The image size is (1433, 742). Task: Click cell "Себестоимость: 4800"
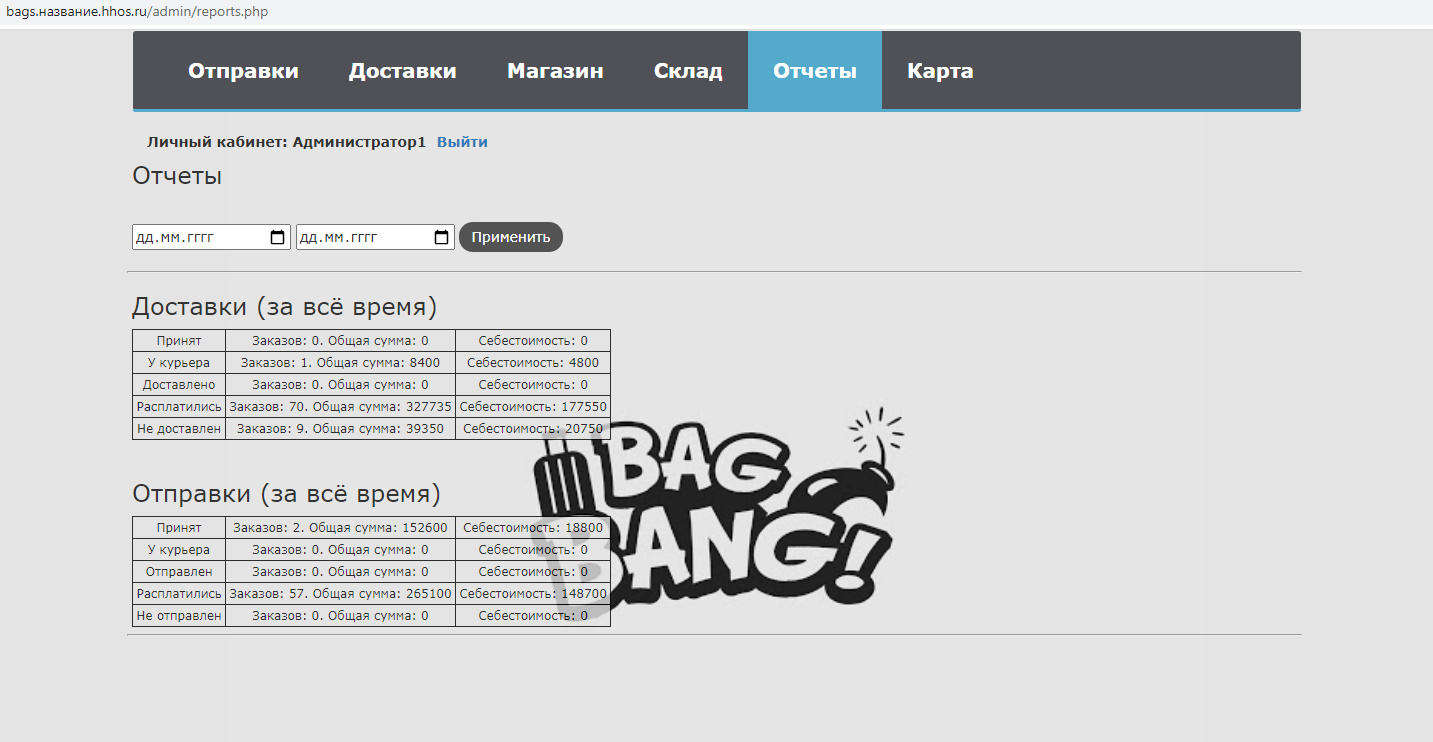533,363
